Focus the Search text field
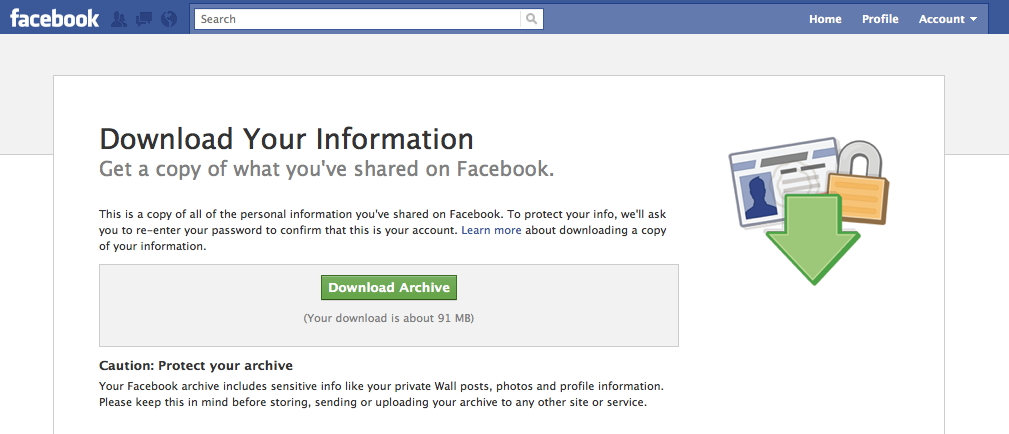 tap(357, 19)
